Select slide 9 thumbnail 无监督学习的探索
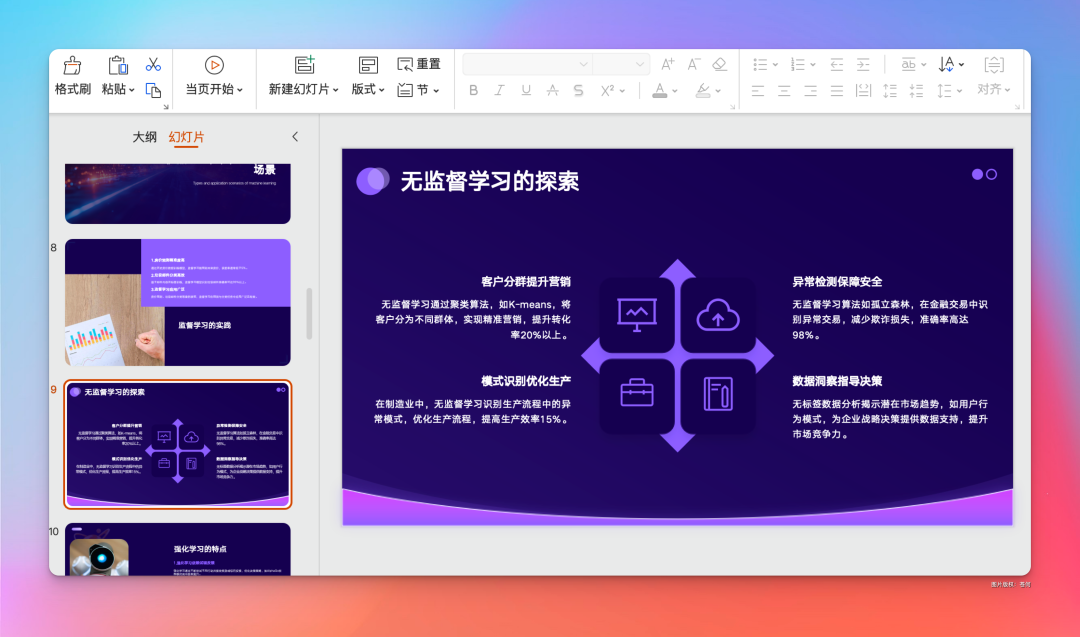 tap(178, 444)
